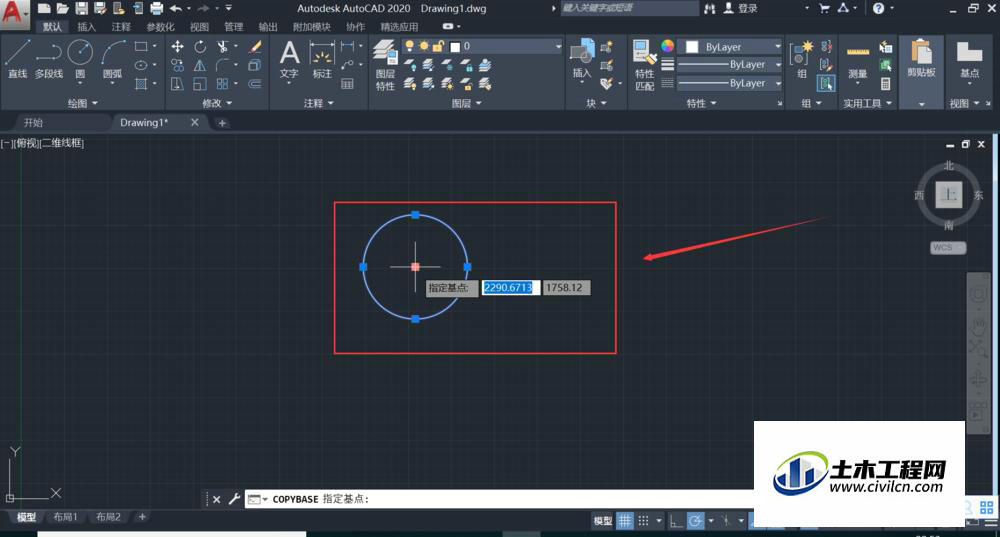Expand the Draw (绘图) panel

[x=83, y=103]
